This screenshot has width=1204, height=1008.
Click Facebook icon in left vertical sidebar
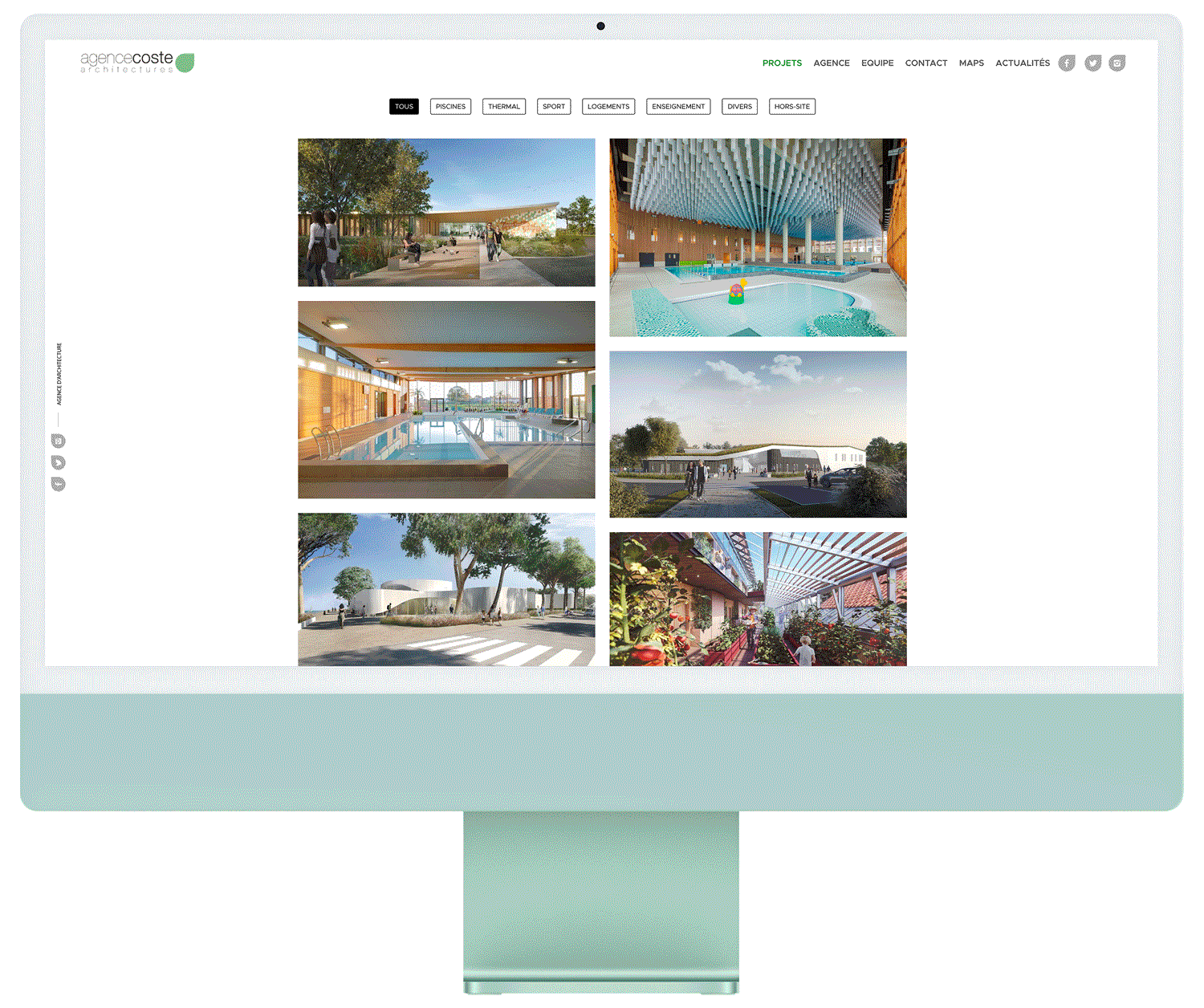click(x=59, y=484)
